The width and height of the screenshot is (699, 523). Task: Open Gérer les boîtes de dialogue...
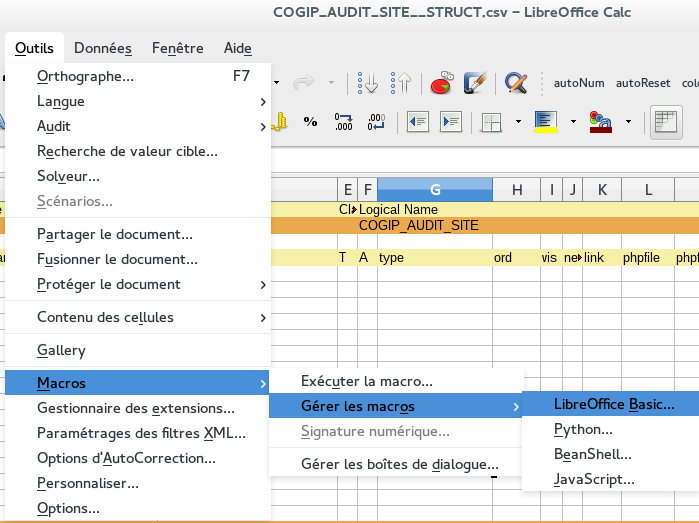coord(396,464)
